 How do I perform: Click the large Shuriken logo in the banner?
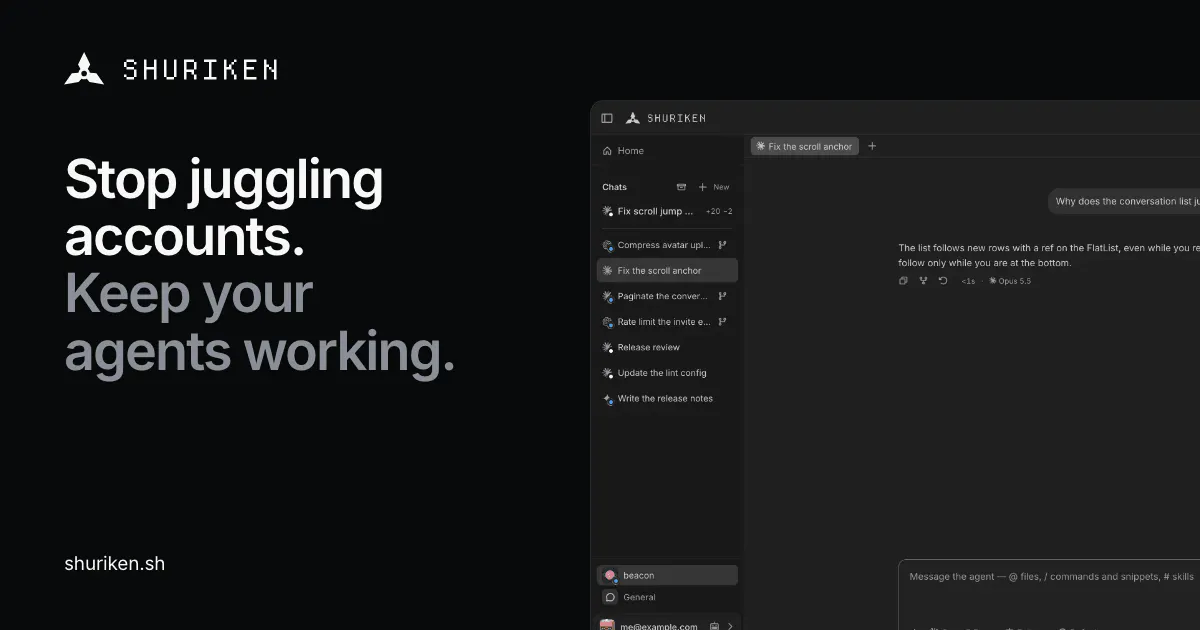coord(171,69)
